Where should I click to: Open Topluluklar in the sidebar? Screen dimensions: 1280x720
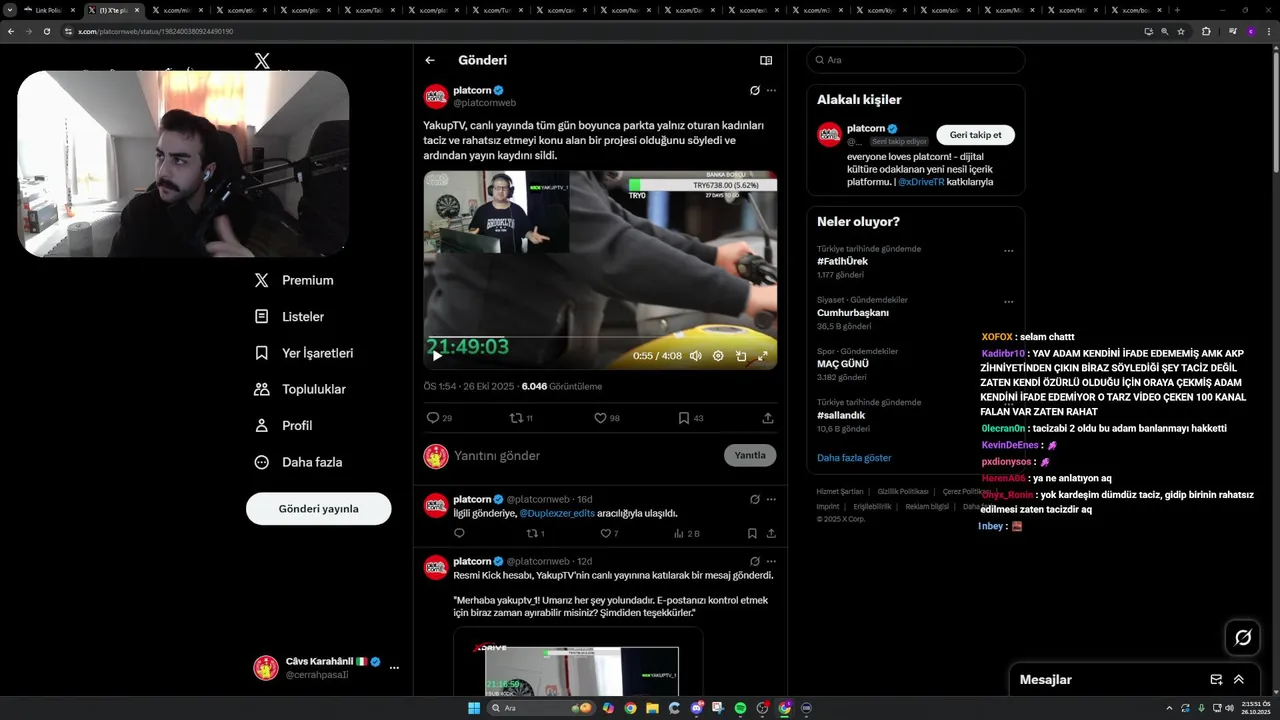coord(300,389)
